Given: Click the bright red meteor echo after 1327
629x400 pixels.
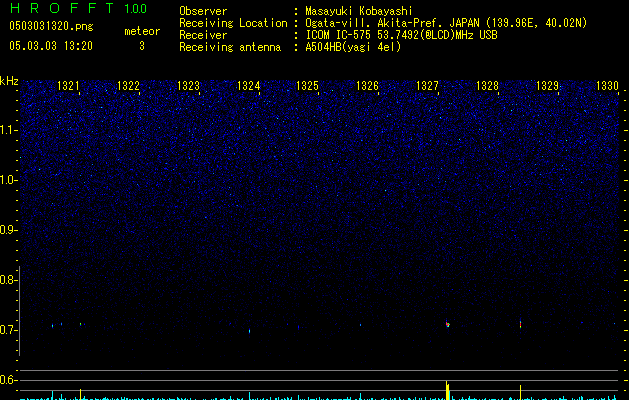Looking at the screenshot, I should (448, 324).
